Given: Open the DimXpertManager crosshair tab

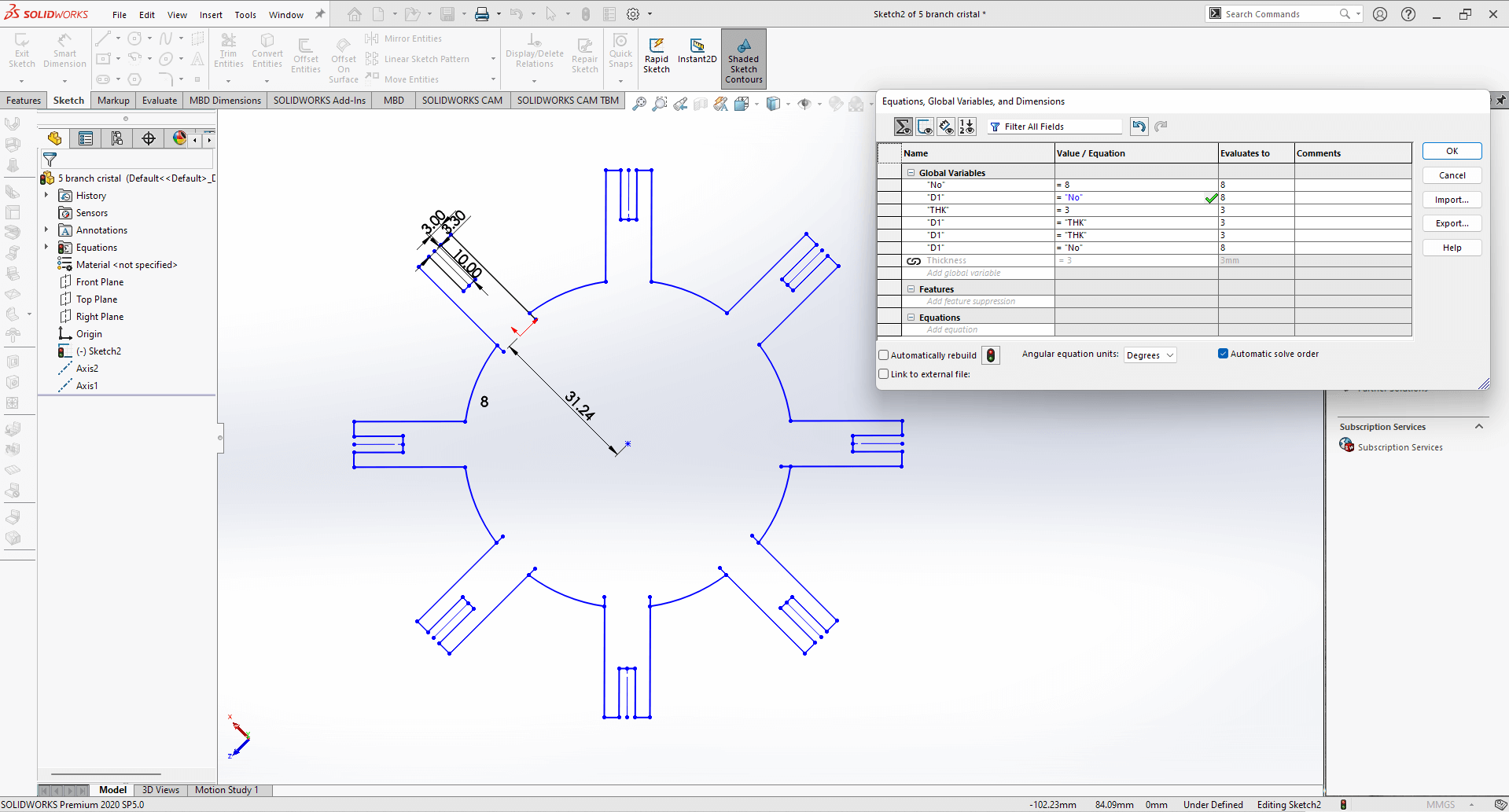Looking at the screenshot, I should [149, 139].
